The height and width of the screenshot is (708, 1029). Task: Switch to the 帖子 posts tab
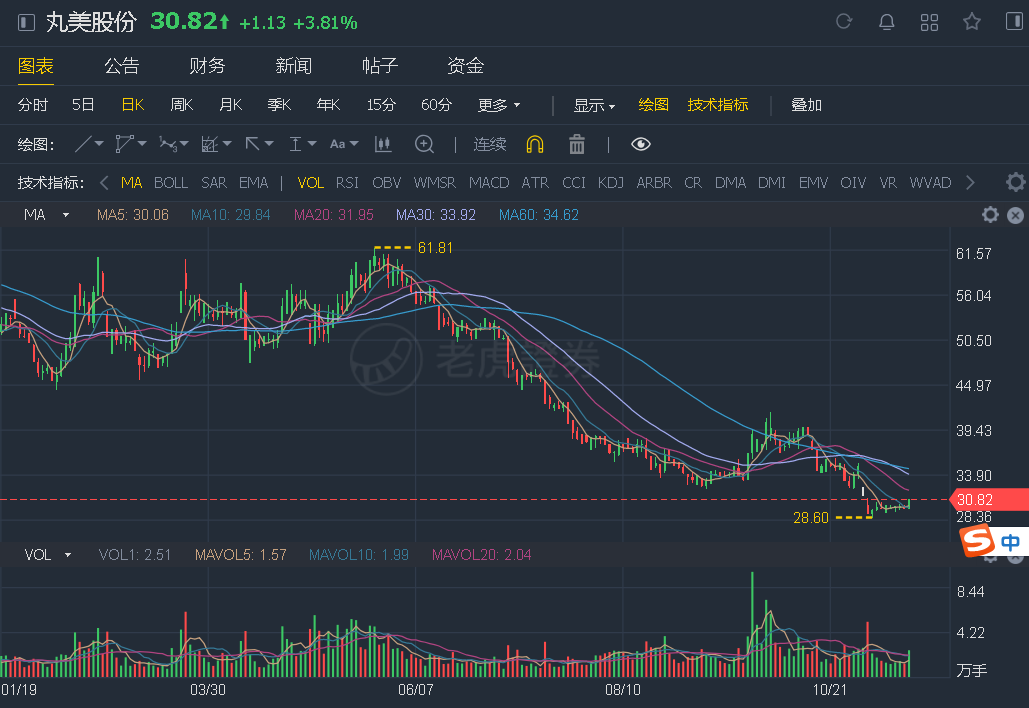[380, 66]
